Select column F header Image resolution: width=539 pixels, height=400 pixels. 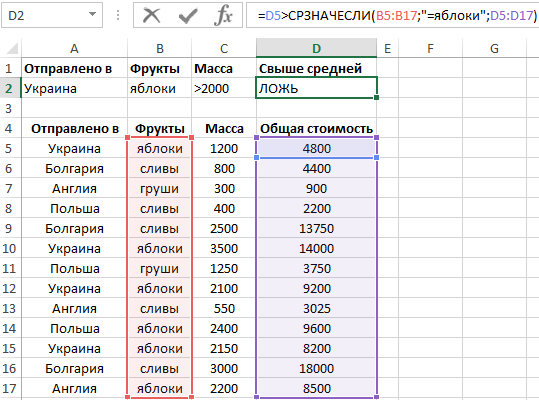(x=430, y=48)
